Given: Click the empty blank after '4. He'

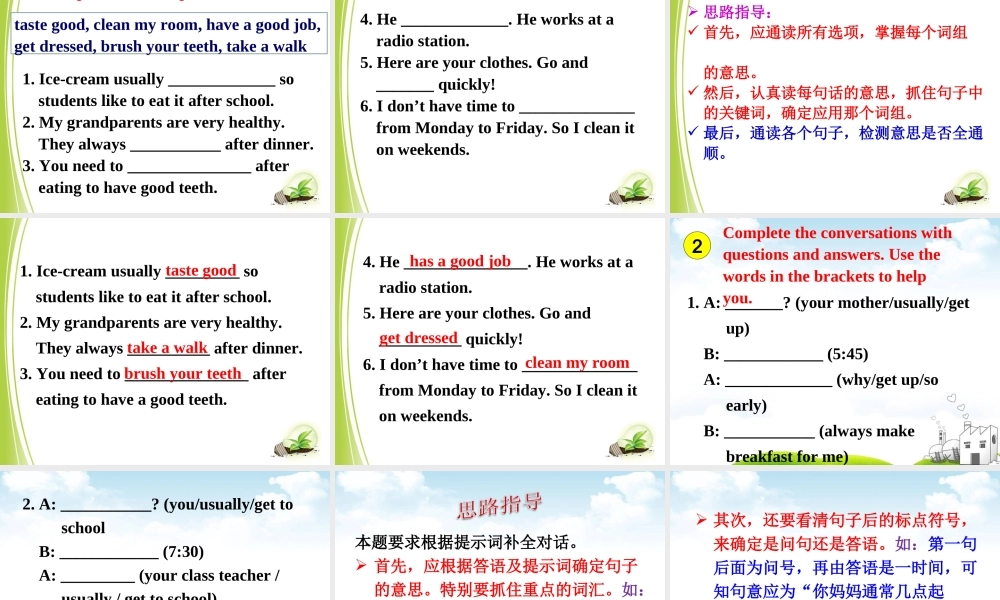Looking at the screenshot, I should tap(455, 22).
